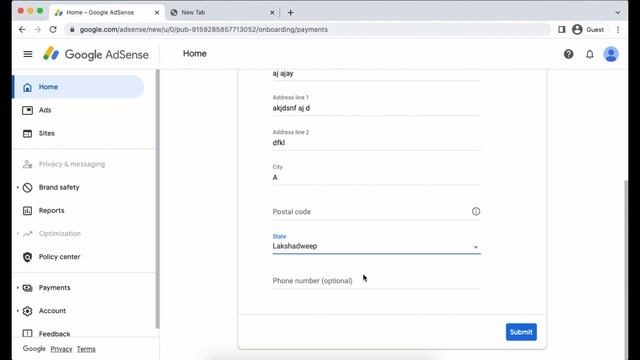This screenshot has height=360, width=640.
Task: Expand the Account section
Action: [18, 311]
